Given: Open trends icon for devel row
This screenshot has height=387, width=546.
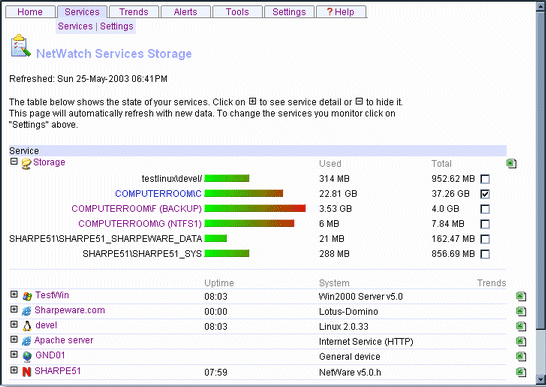Looking at the screenshot, I should point(521,326).
